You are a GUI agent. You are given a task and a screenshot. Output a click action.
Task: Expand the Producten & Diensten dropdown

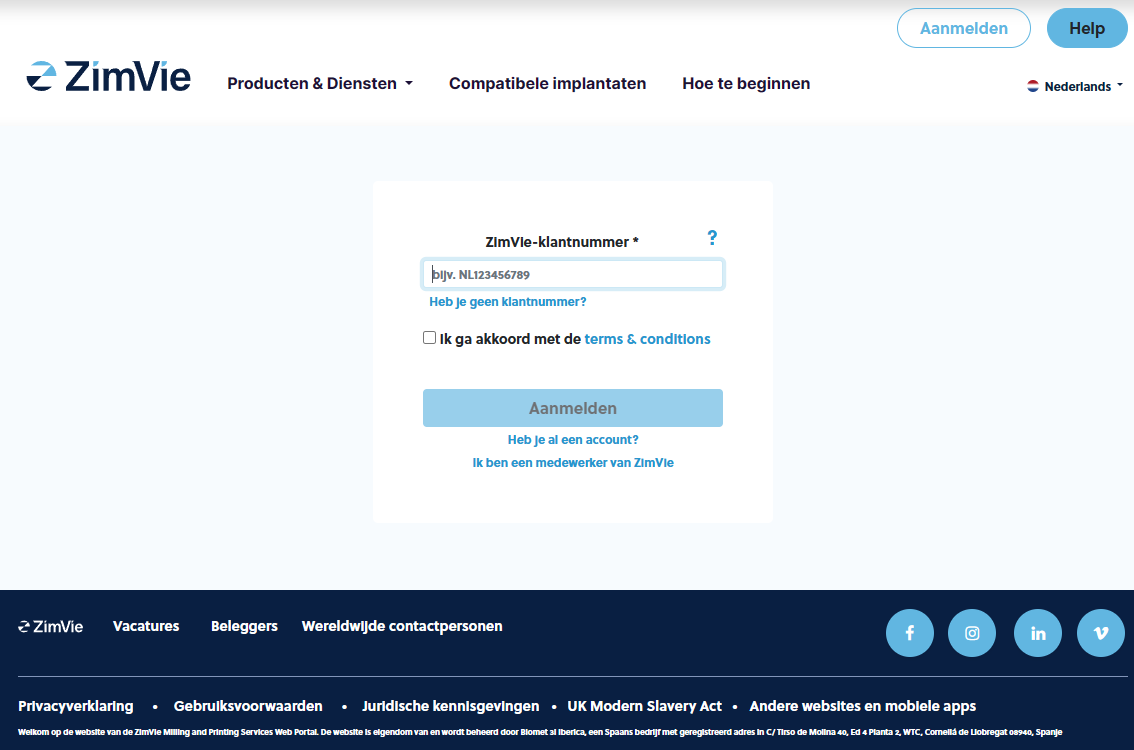320,83
